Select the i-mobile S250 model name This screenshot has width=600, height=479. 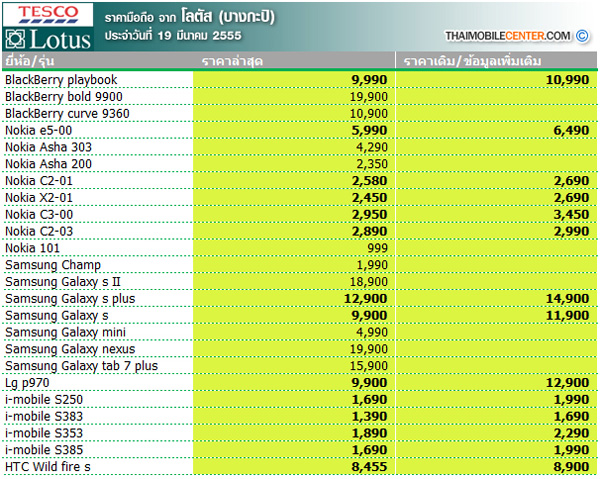[44, 400]
